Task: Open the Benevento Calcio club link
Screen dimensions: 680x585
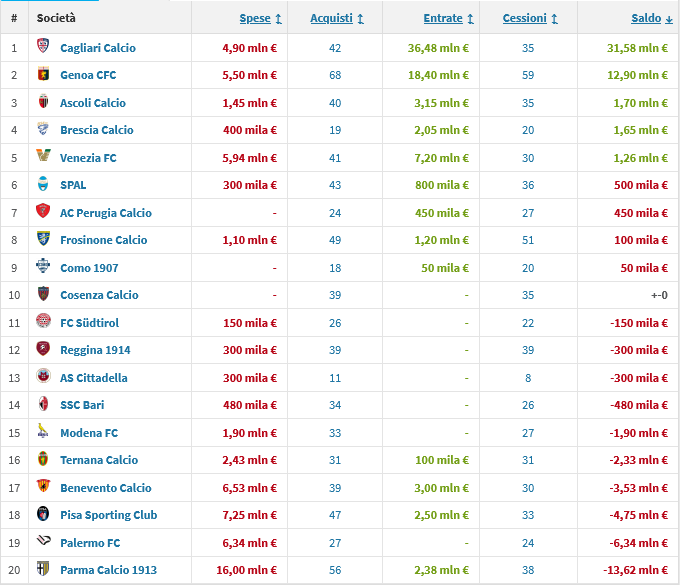Action: click(x=106, y=488)
